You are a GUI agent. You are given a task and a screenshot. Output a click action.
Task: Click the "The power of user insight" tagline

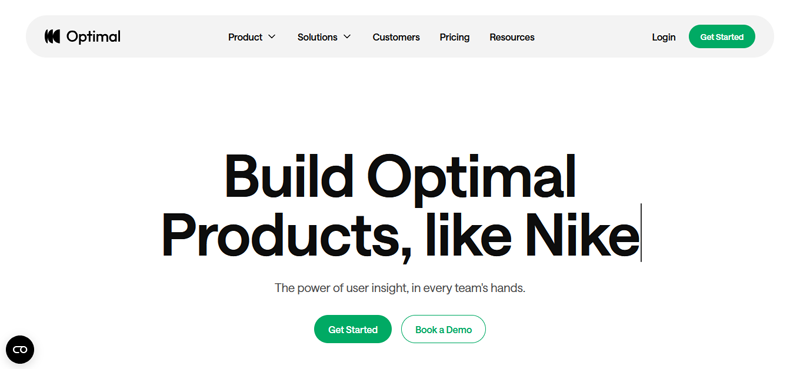pos(400,288)
